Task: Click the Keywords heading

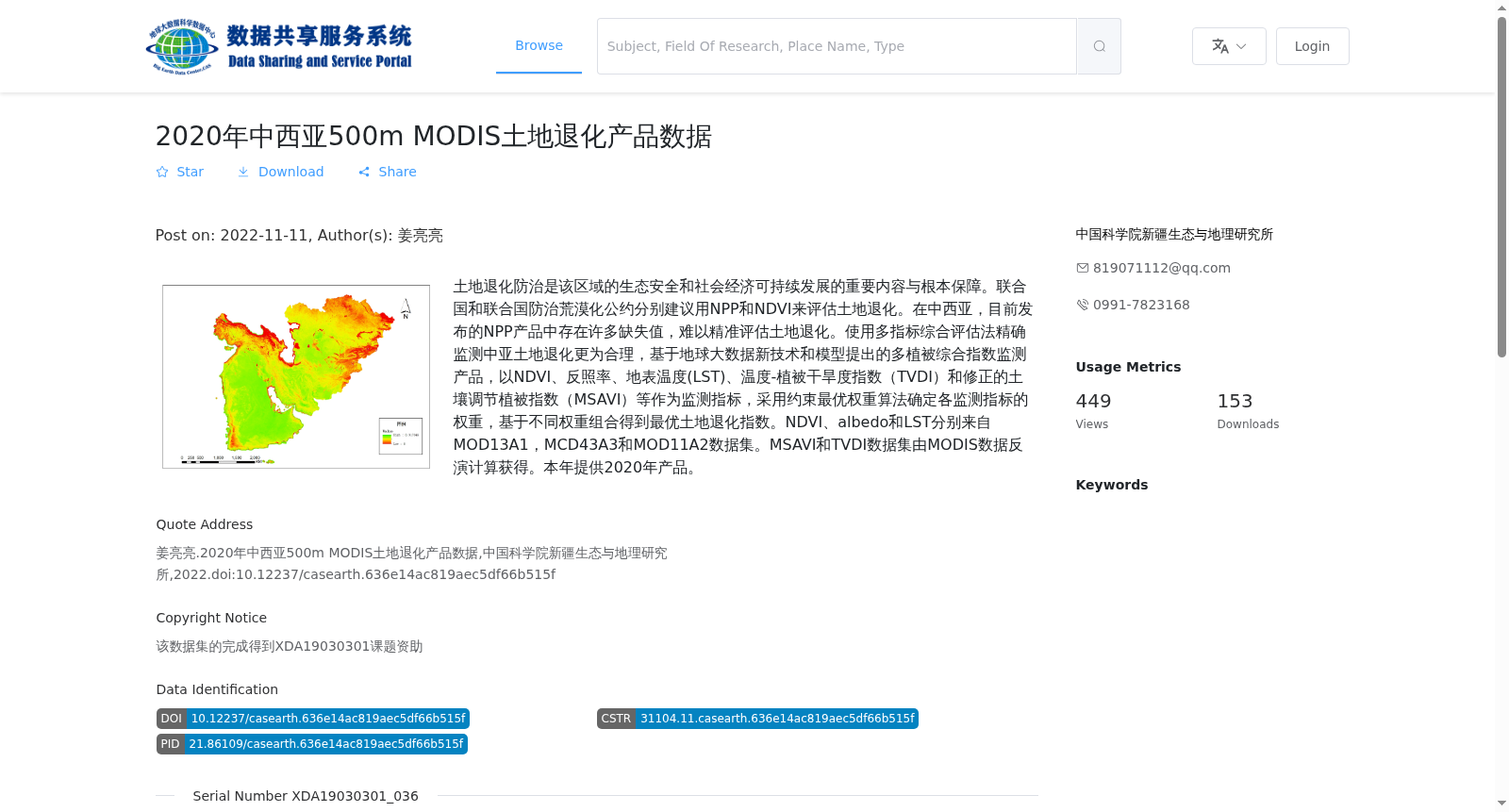Action: click(x=1112, y=485)
